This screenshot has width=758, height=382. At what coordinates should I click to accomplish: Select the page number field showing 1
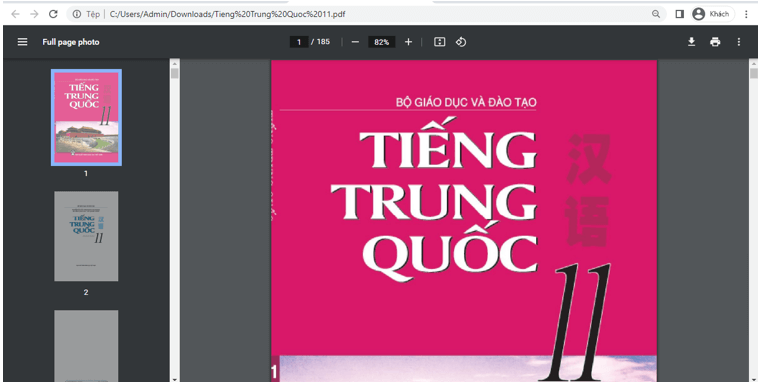tap(299, 42)
